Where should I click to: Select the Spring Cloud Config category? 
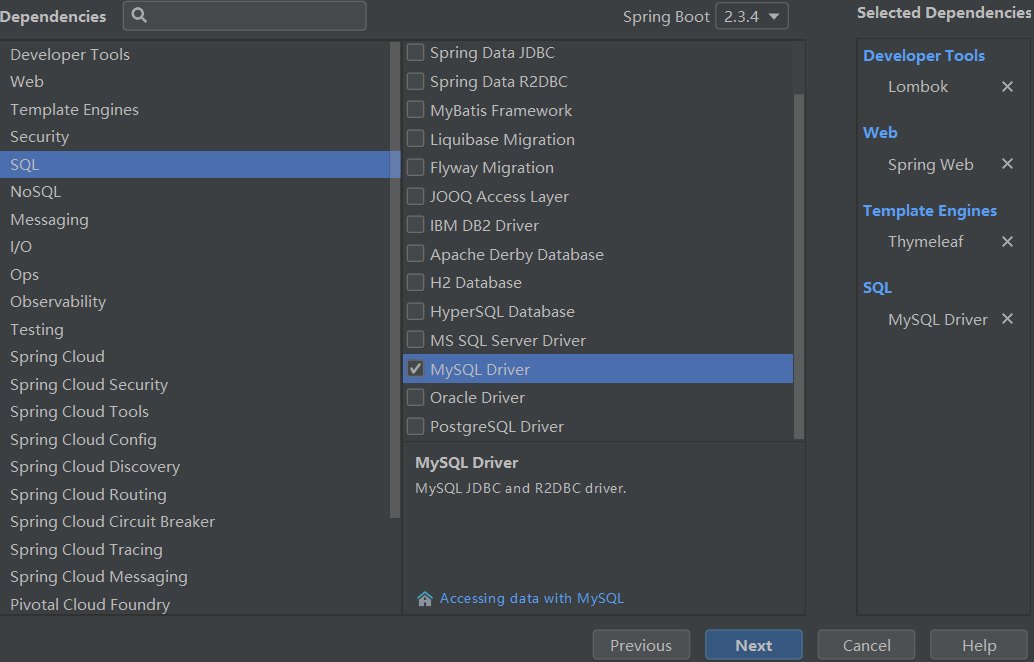[195, 439]
